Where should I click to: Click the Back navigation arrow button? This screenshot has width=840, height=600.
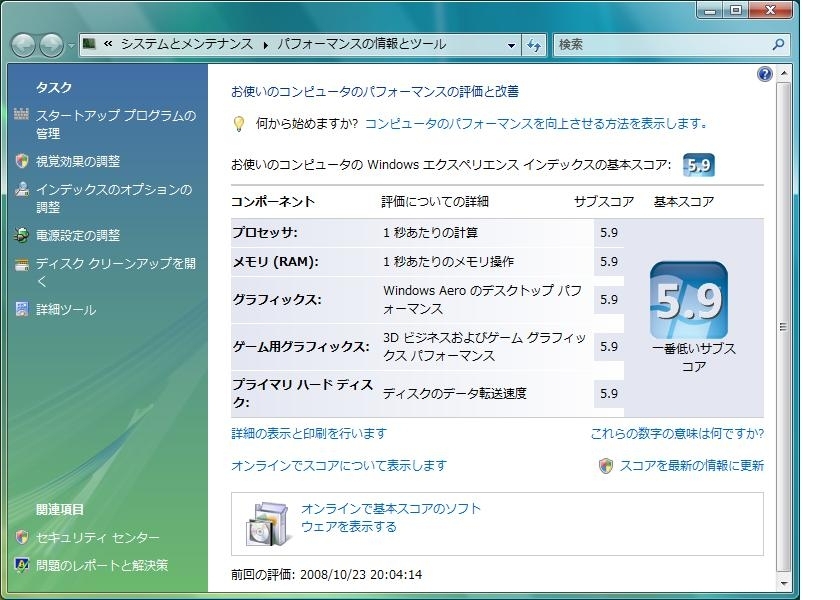24,45
